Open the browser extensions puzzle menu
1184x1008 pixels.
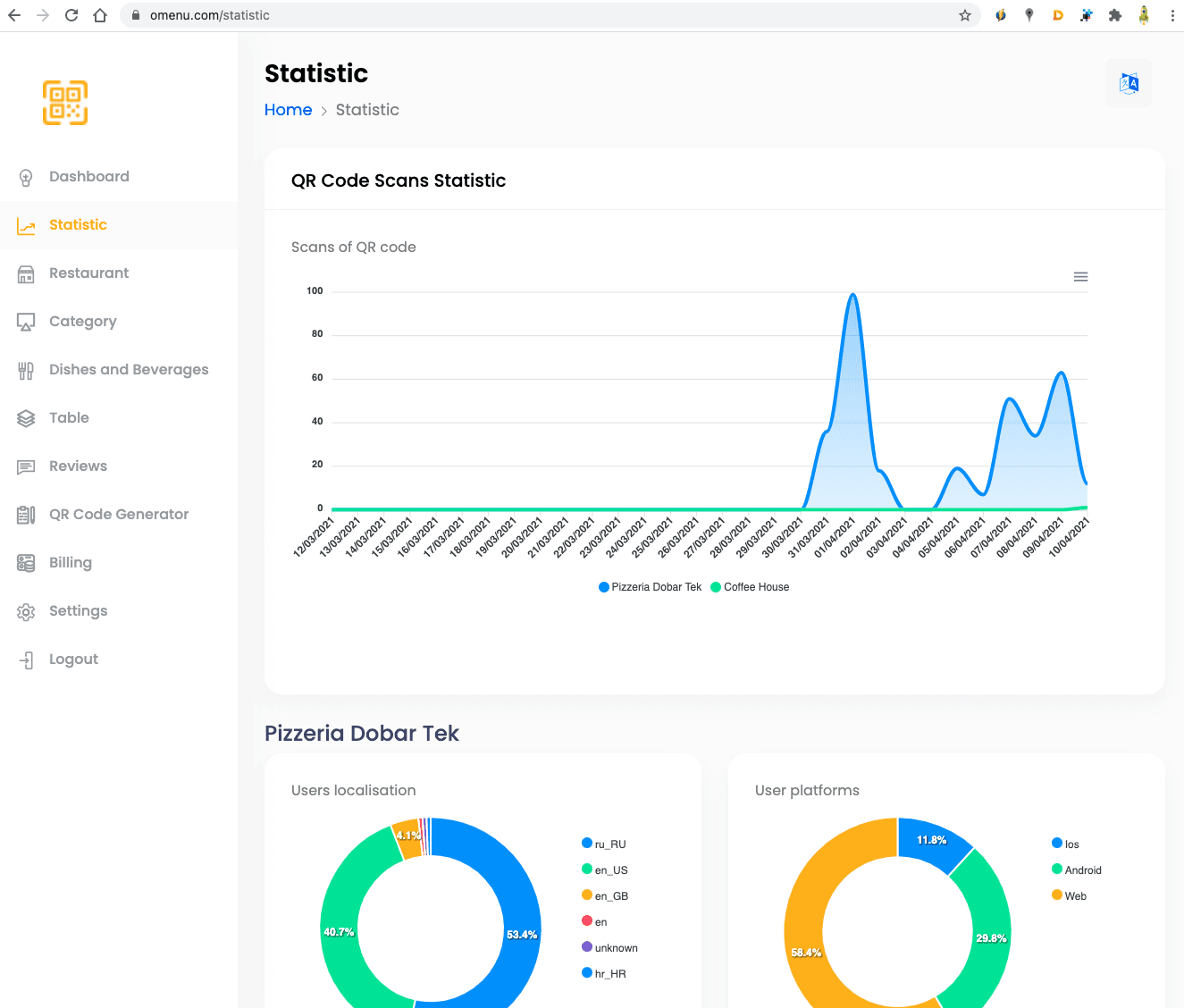pos(1114,15)
